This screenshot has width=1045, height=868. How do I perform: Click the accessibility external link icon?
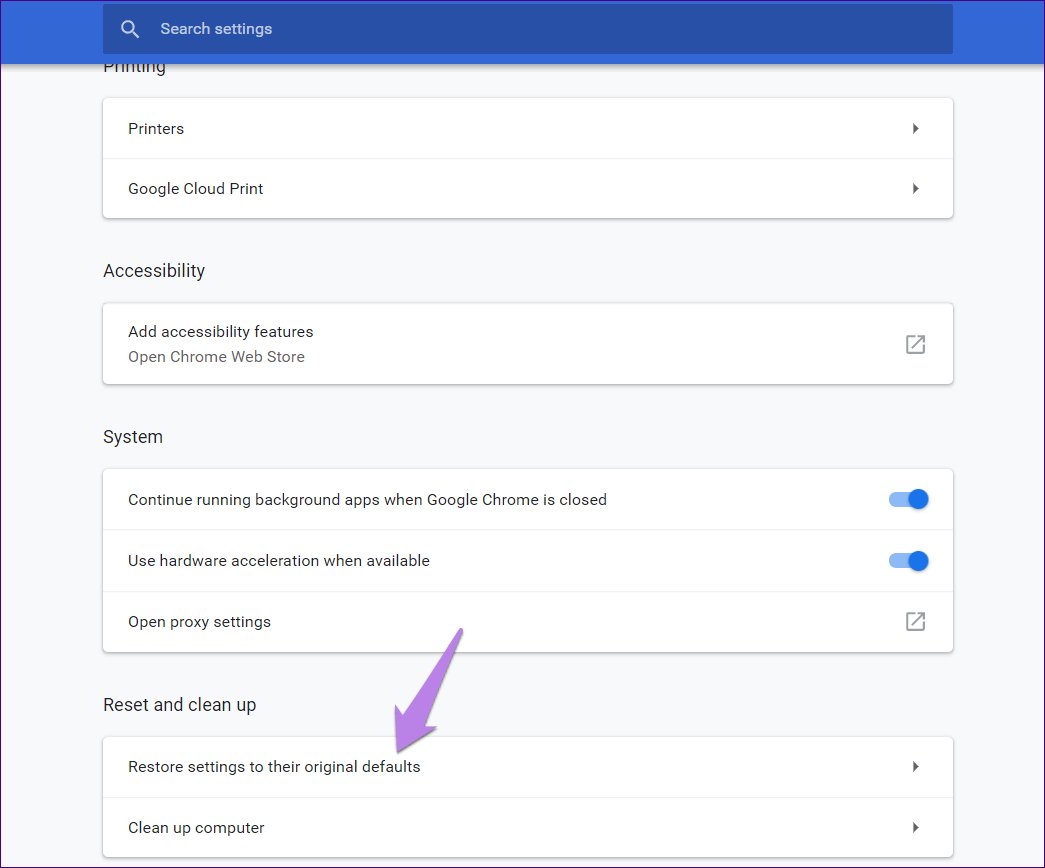coord(915,344)
